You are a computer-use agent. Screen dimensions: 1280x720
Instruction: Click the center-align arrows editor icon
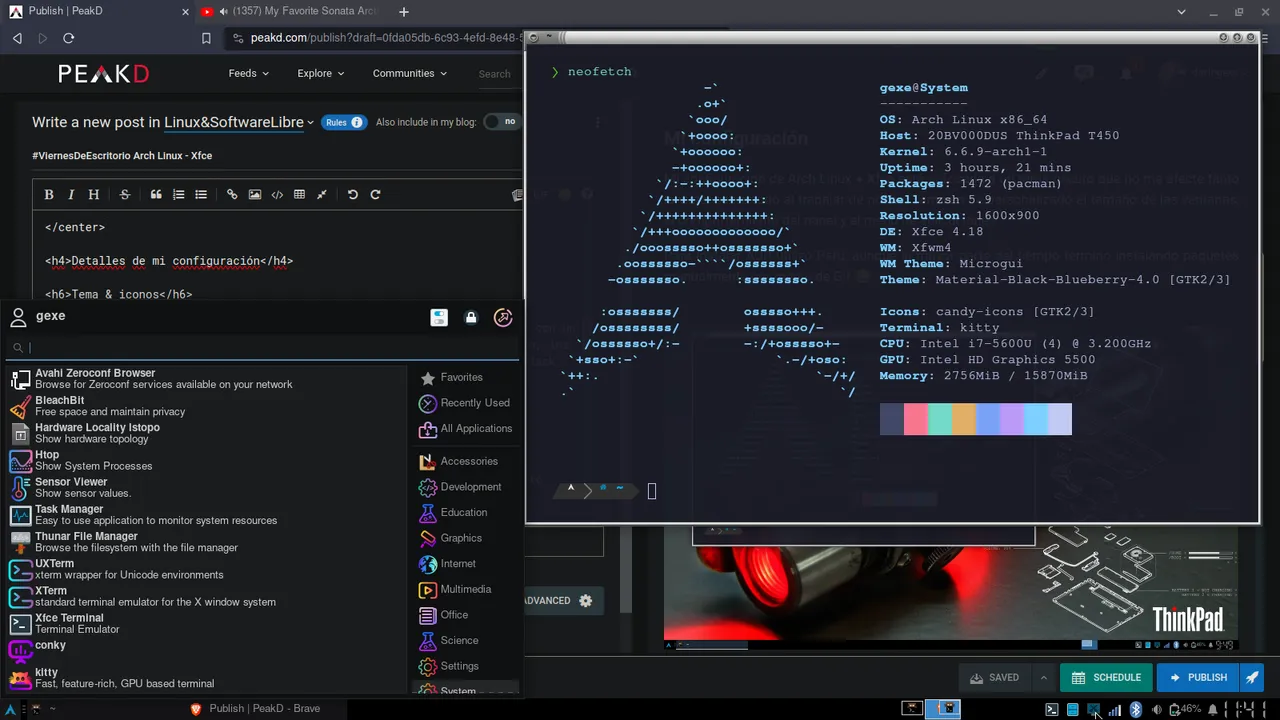tap(322, 195)
